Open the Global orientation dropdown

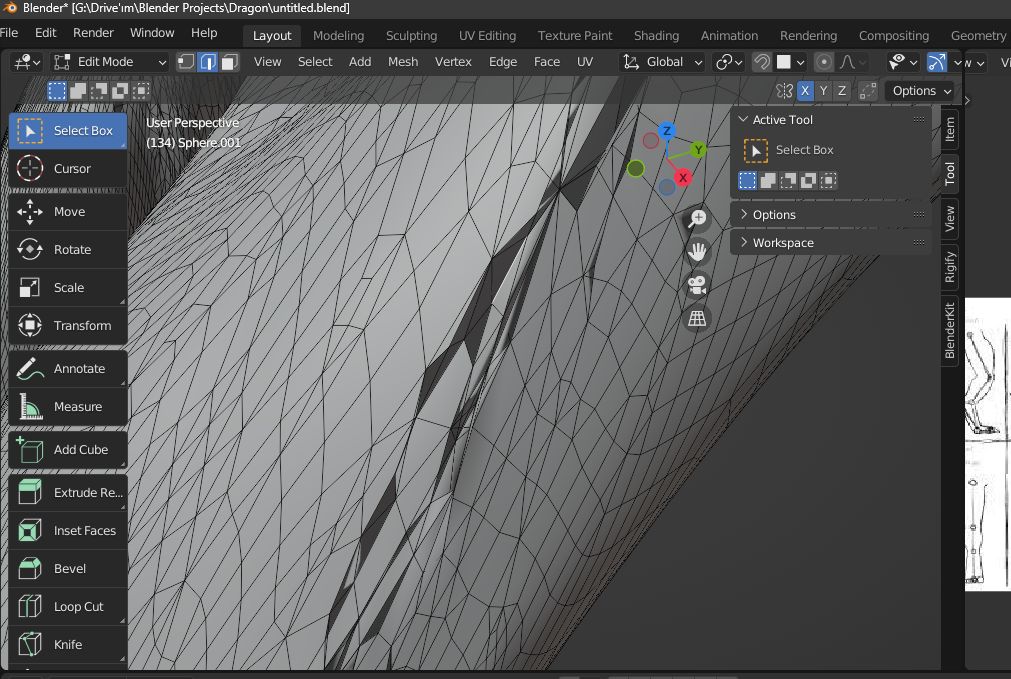point(662,62)
